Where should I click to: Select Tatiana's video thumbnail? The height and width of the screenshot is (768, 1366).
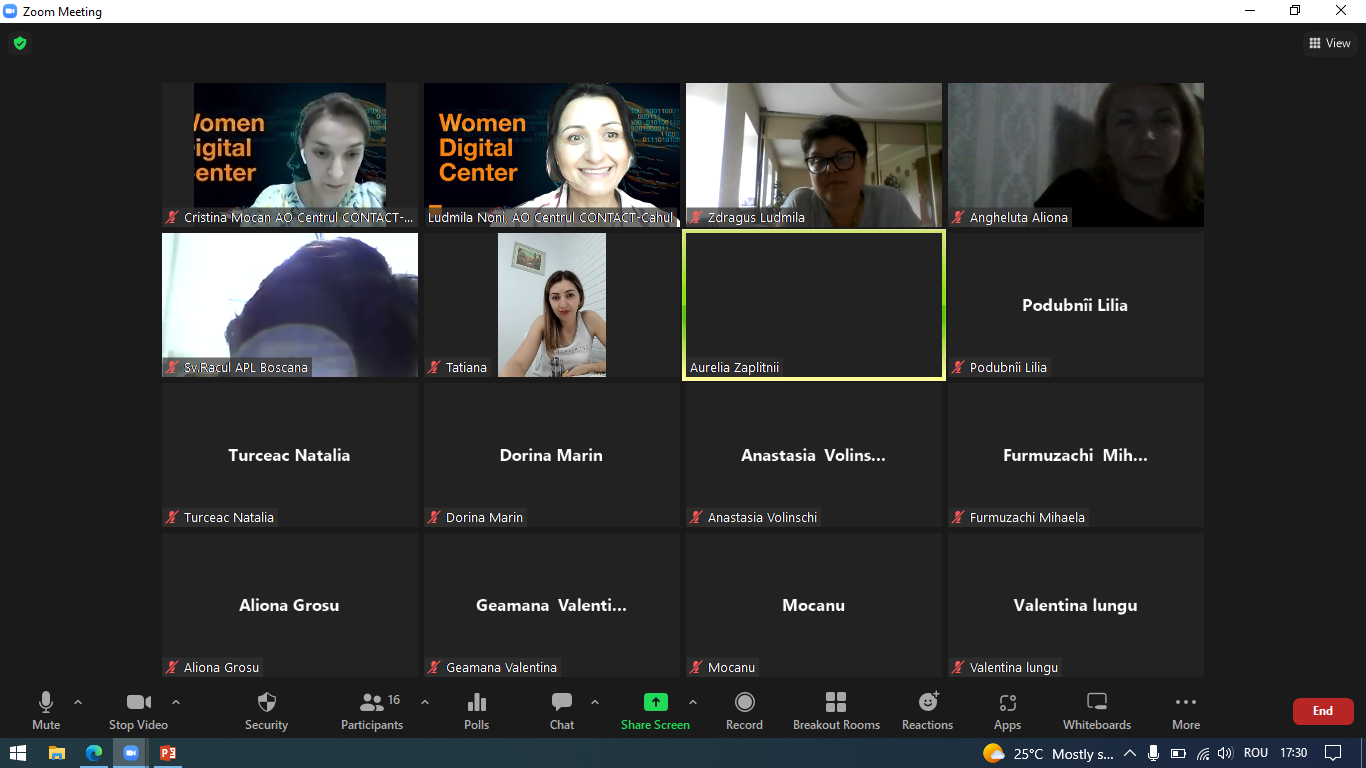coord(551,305)
